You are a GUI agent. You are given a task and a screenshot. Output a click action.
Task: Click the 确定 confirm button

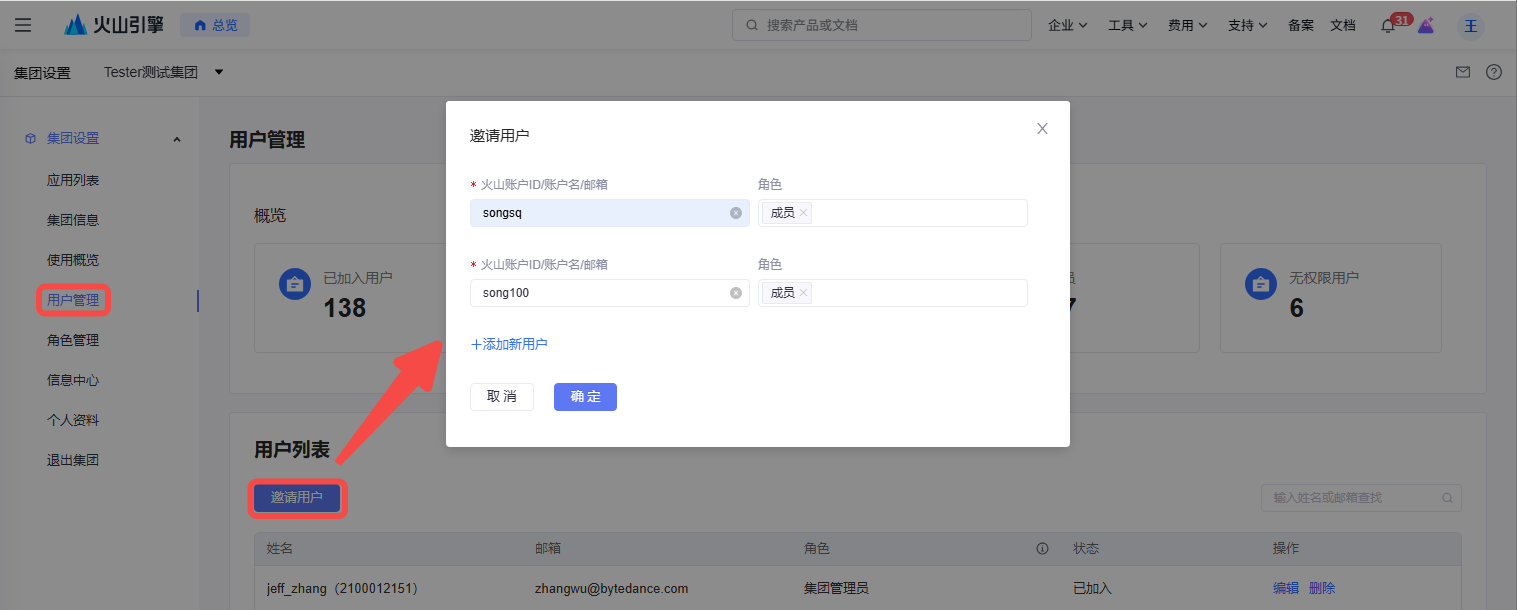pyautogui.click(x=585, y=397)
